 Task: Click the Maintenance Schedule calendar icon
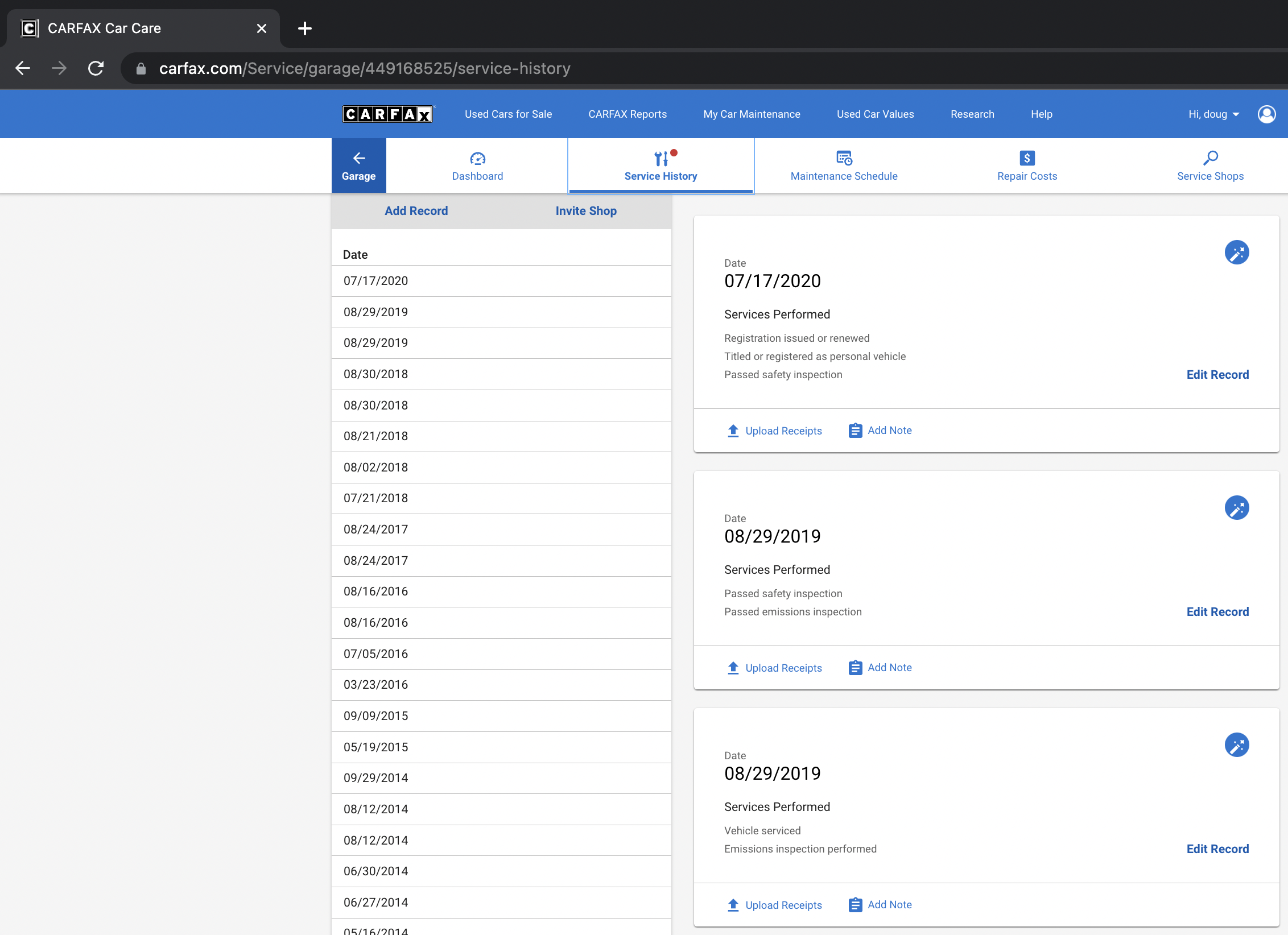coord(844,158)
